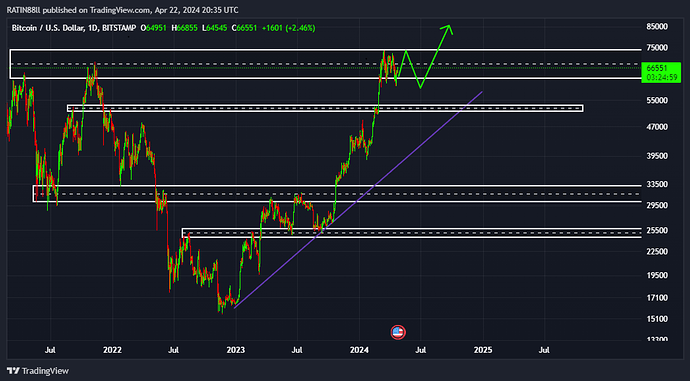Select the narrow white zone near 55000
Image resolution: width=690 pixels, height=381 pixels.
pos(325,108)
